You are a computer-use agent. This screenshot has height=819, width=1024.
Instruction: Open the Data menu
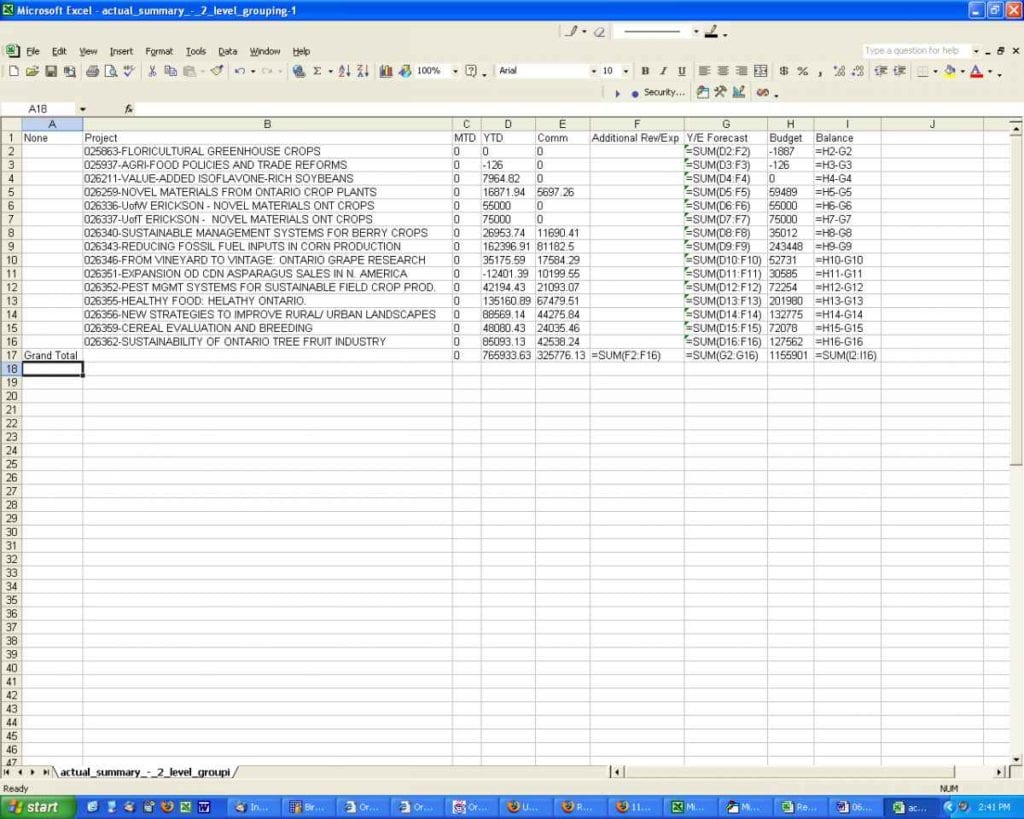click(228, 51)
